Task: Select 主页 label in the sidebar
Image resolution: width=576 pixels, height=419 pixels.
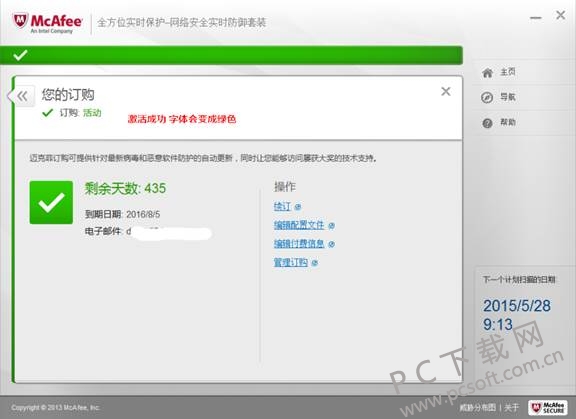Action: (x=508, y=72)
